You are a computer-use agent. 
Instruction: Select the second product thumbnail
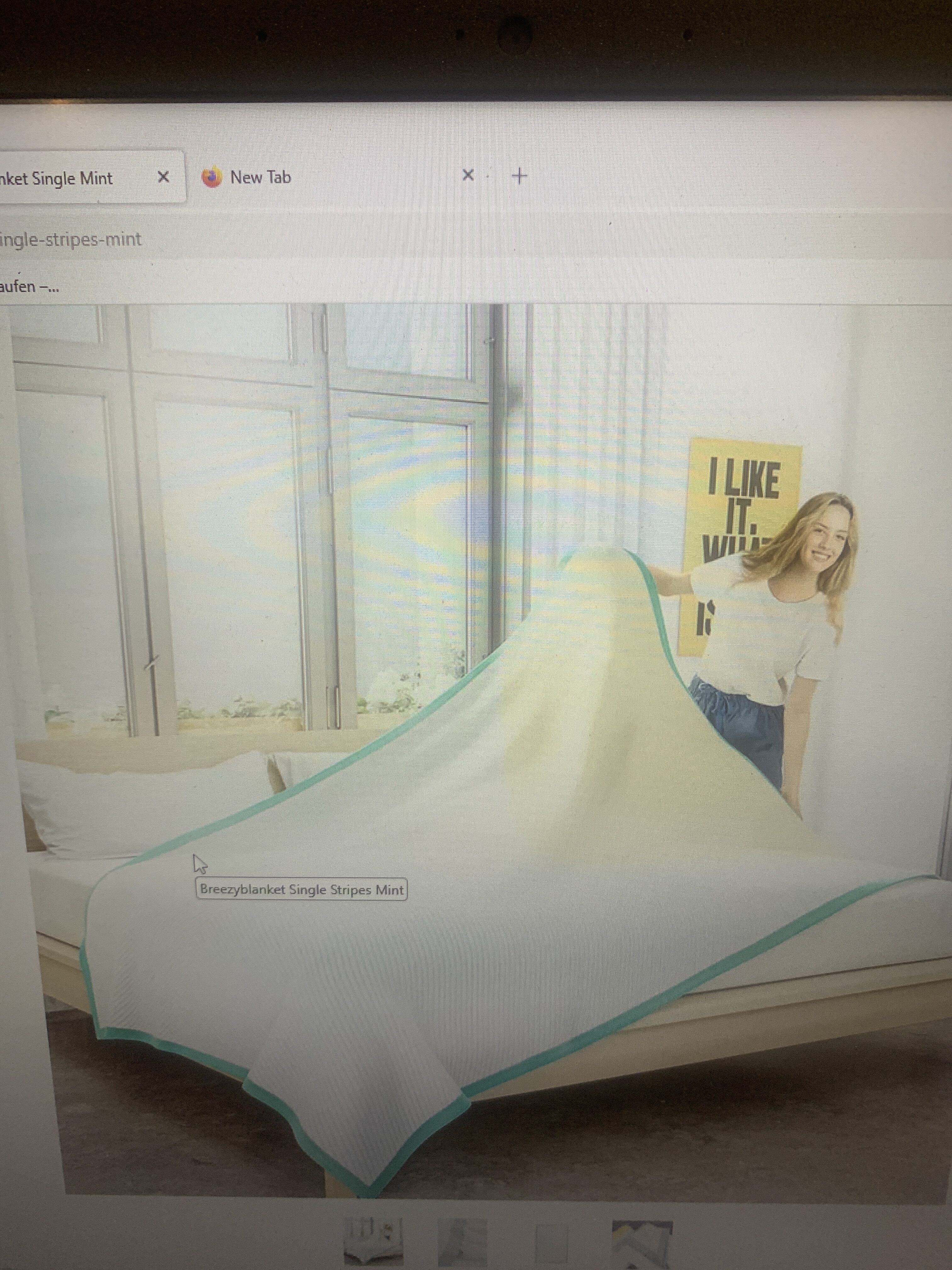click(462, 1241)
